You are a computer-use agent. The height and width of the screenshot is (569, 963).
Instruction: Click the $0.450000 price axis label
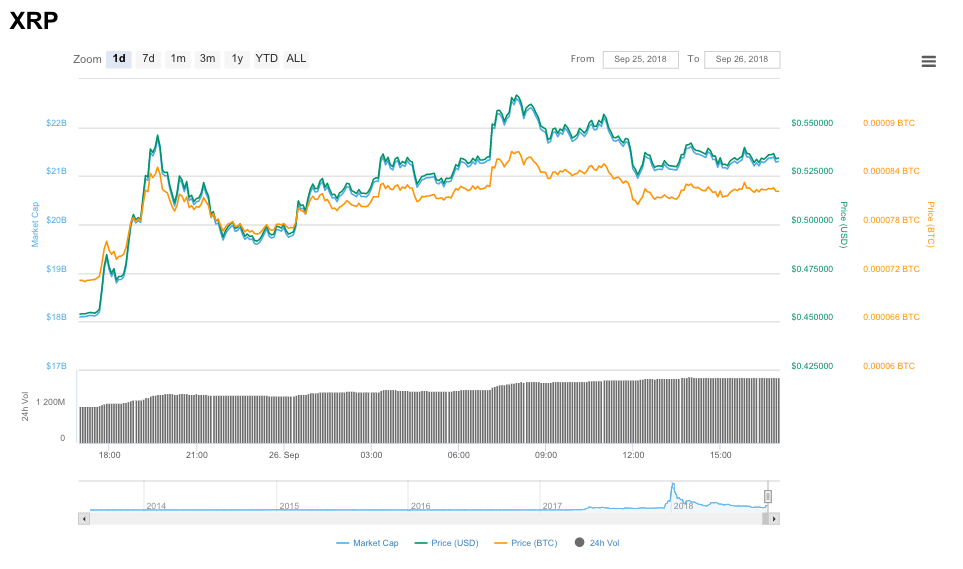pos(812,317)
